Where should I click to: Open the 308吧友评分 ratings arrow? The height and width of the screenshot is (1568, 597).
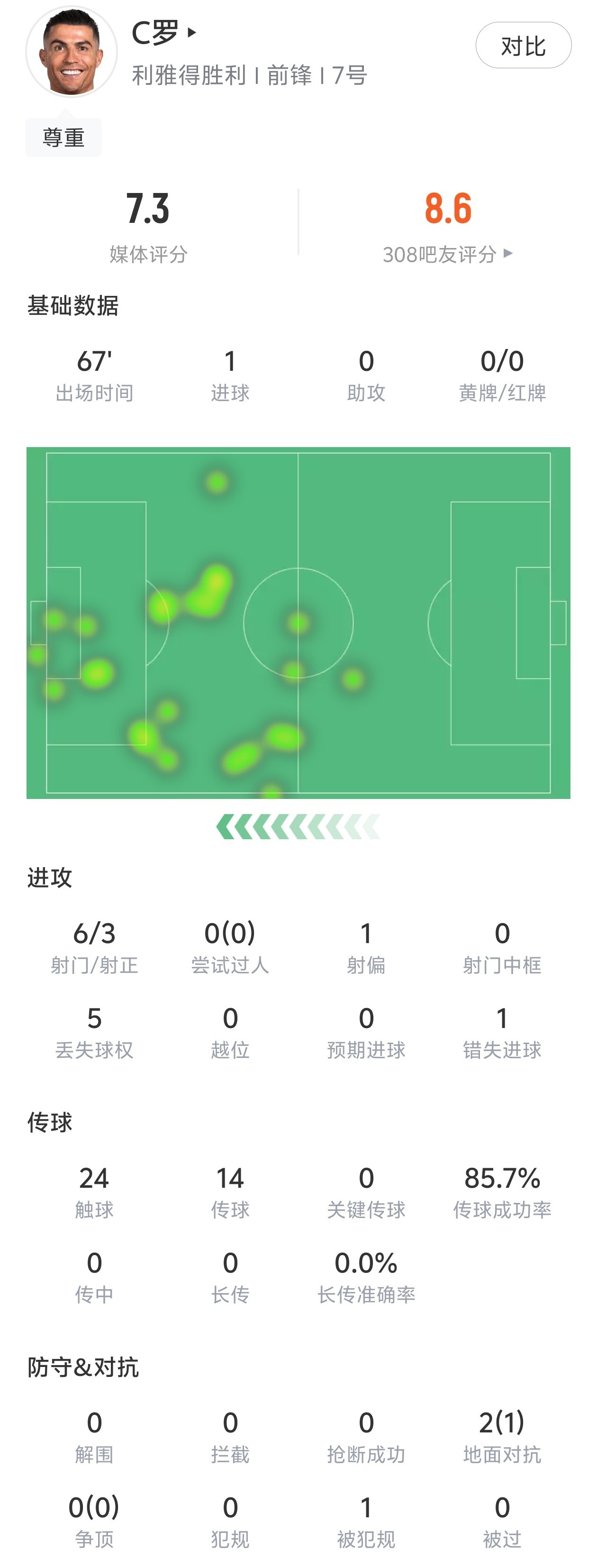pyautogui.click(x=508, y=253)
